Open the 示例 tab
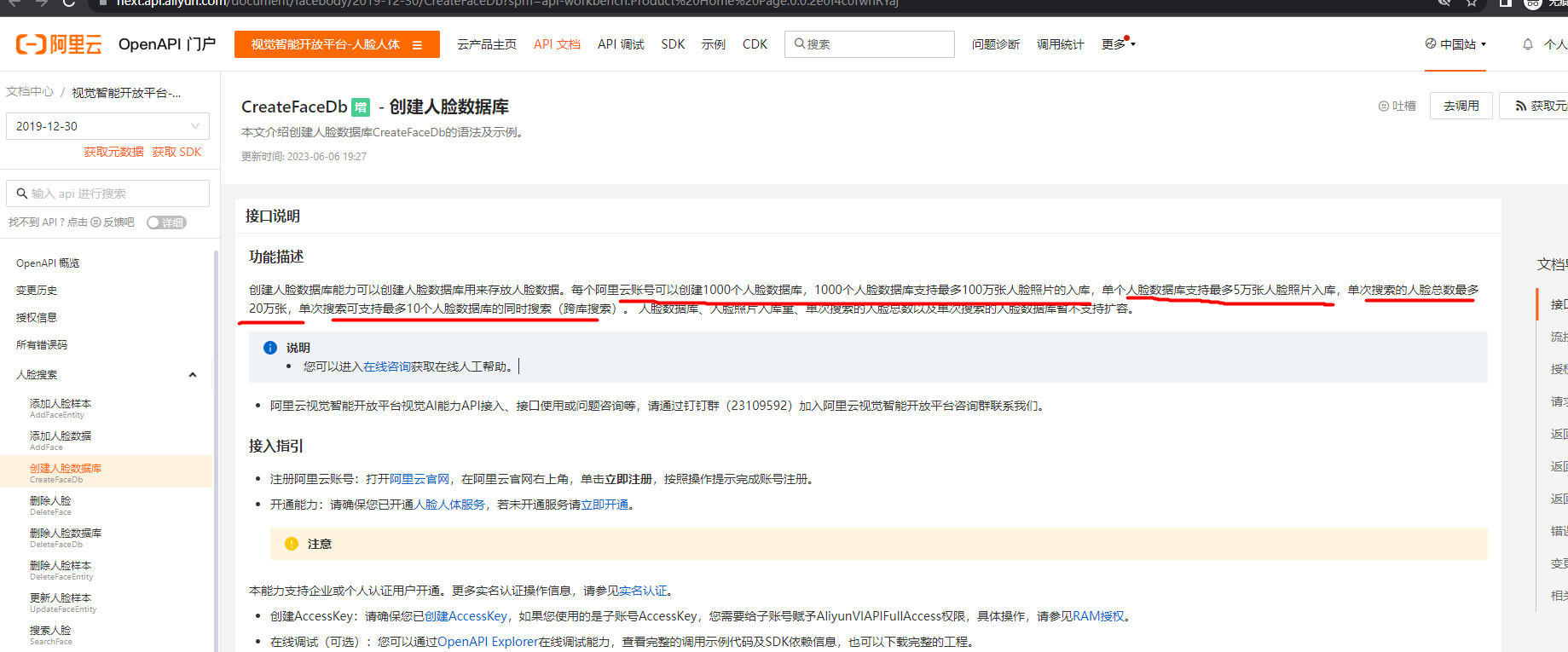The image size is (1568, 652). coord(714,44)
